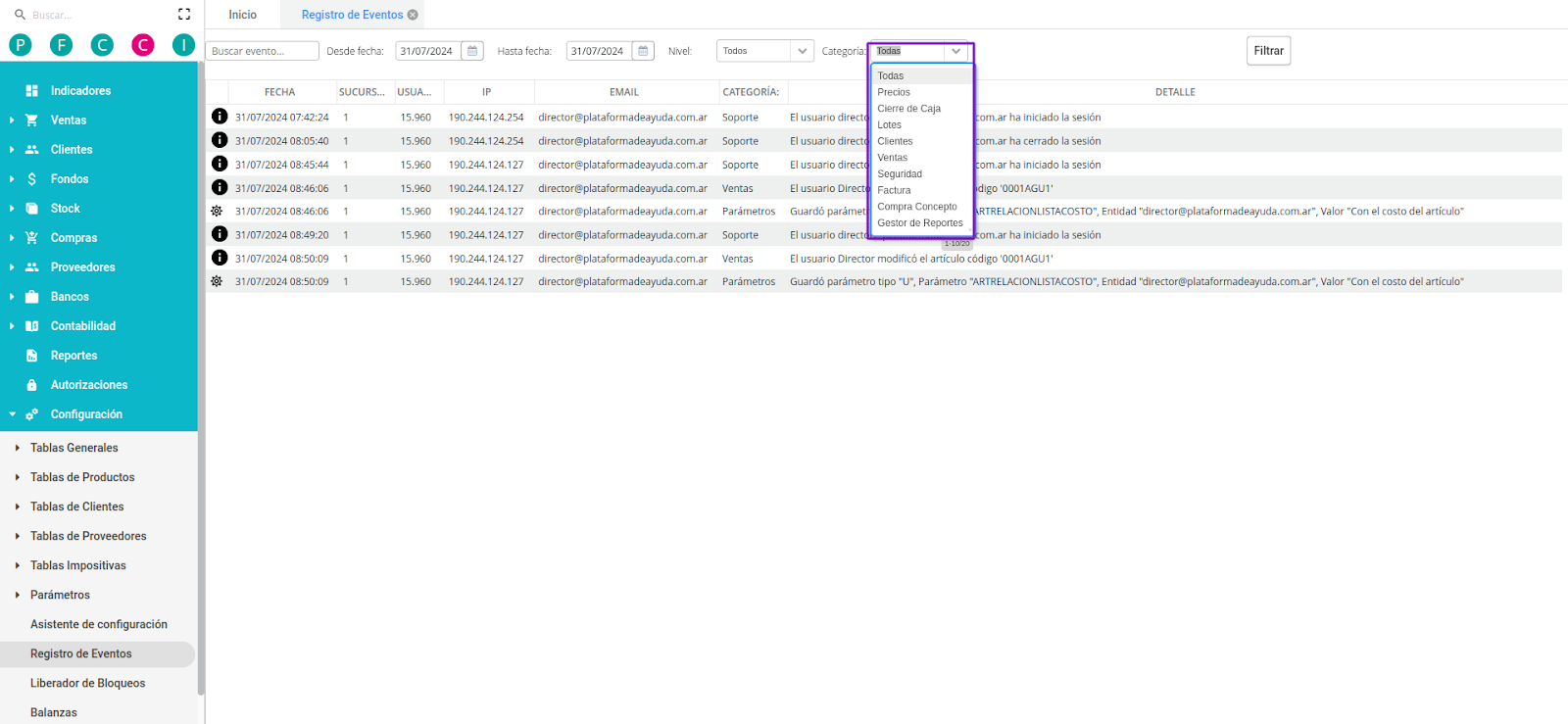Open the green I shortcut circle
This screenshot has width=1568, height=724.
point(183,45)
